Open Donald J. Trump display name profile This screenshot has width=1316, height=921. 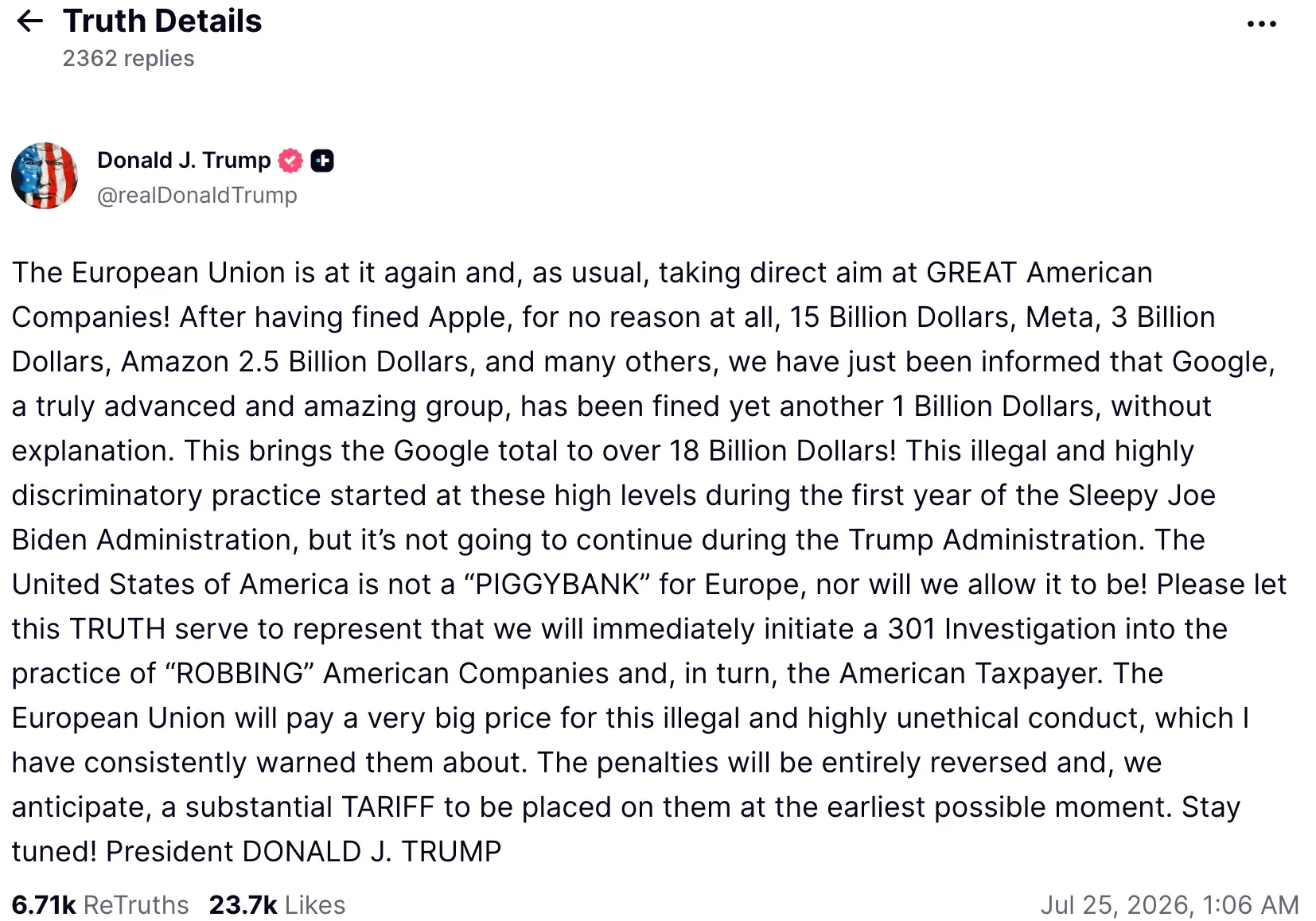pos(184,160)
